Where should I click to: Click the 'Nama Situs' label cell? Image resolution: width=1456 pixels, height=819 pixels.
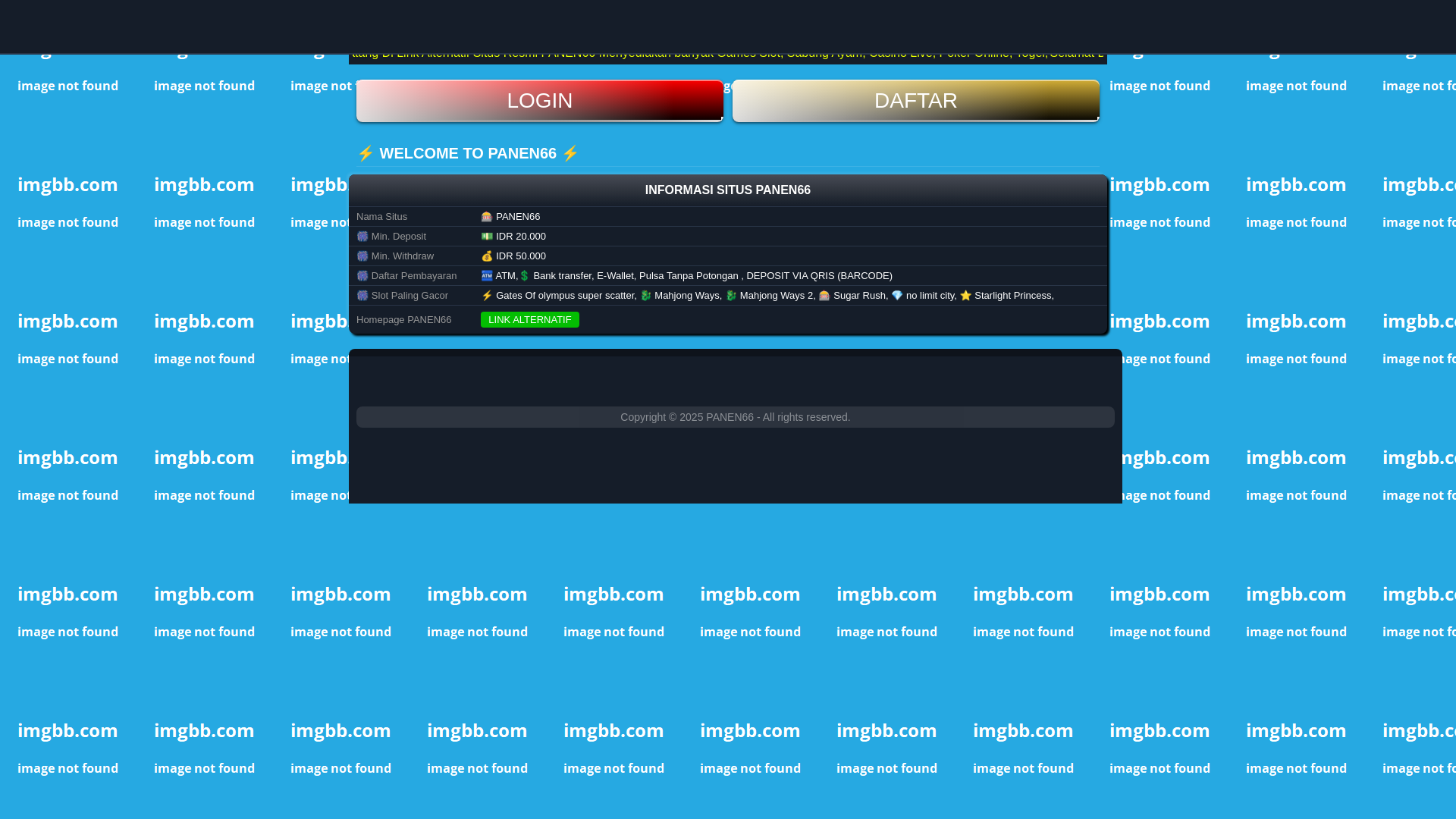click(381, 217)
